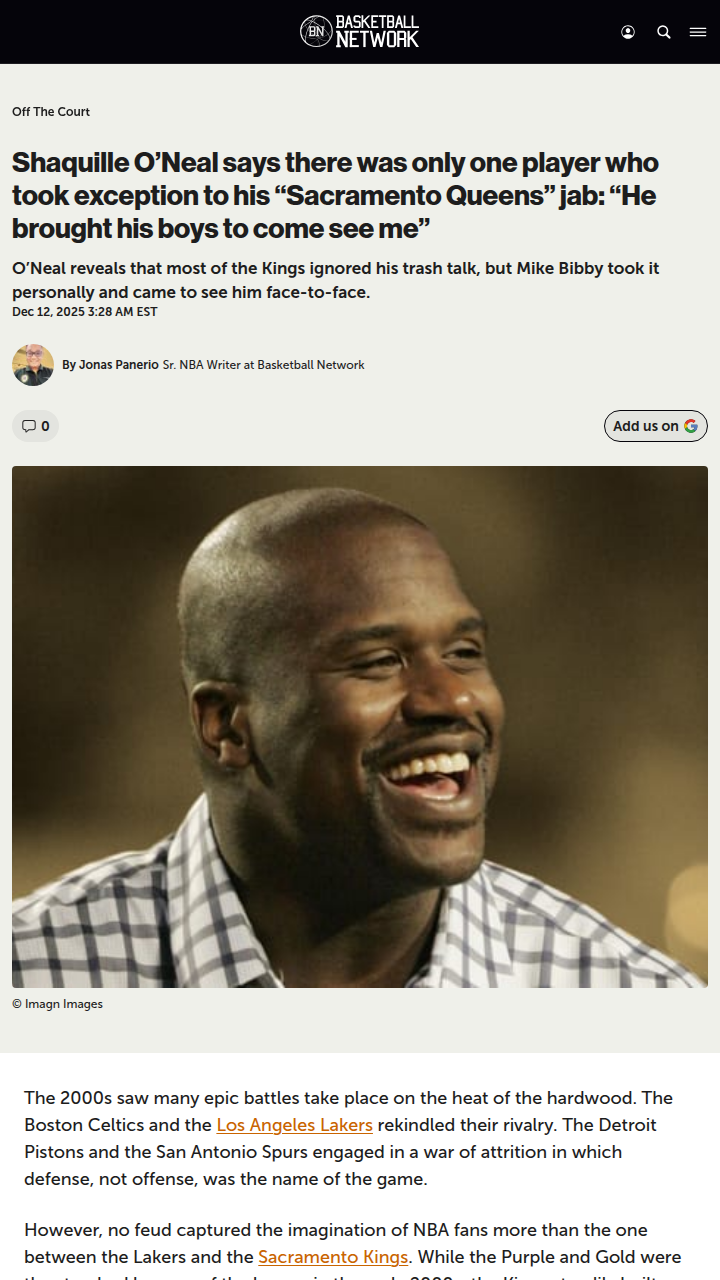Click the Google G logo icon

[691, 426]
